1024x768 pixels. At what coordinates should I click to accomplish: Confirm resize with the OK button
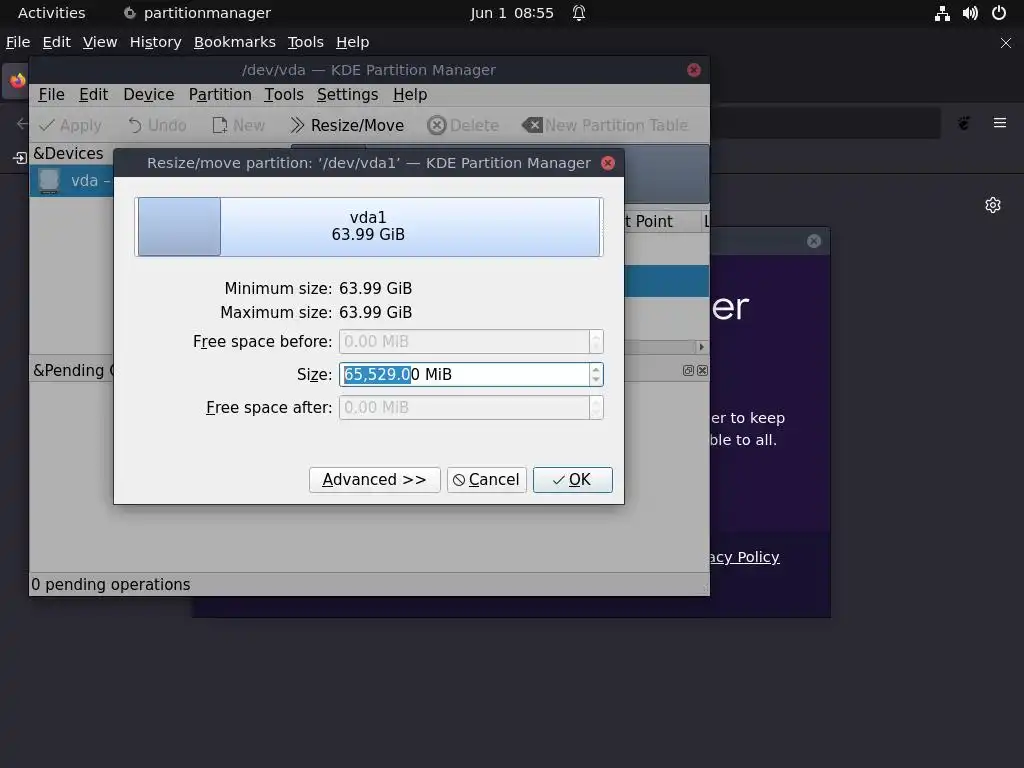point(572,479)
